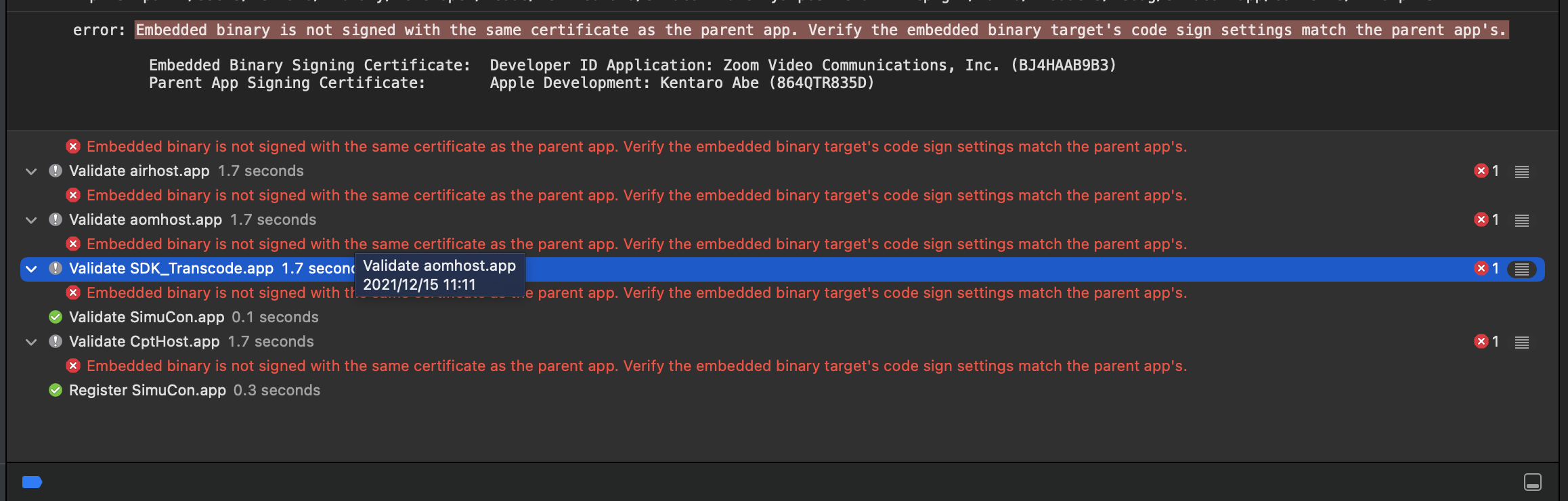
Task: Click green checkmark beside Validate SimuCon.app
Action: [x=56, y=317]
